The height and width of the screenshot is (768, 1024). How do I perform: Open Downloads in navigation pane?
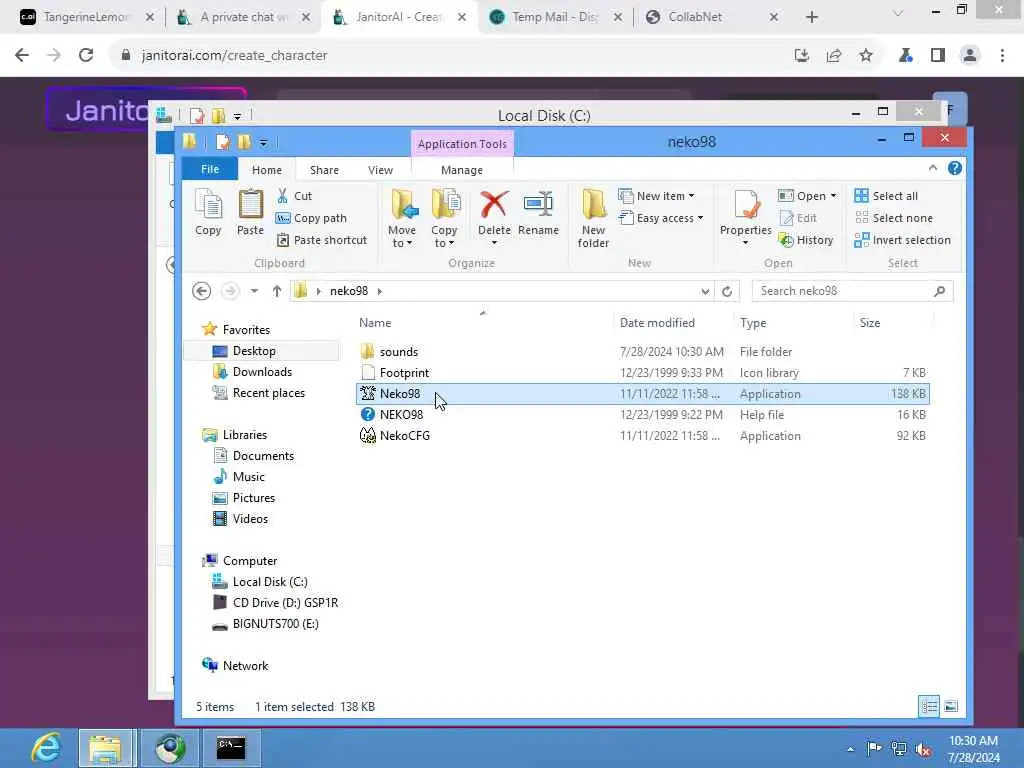click(x=262, y=372)
